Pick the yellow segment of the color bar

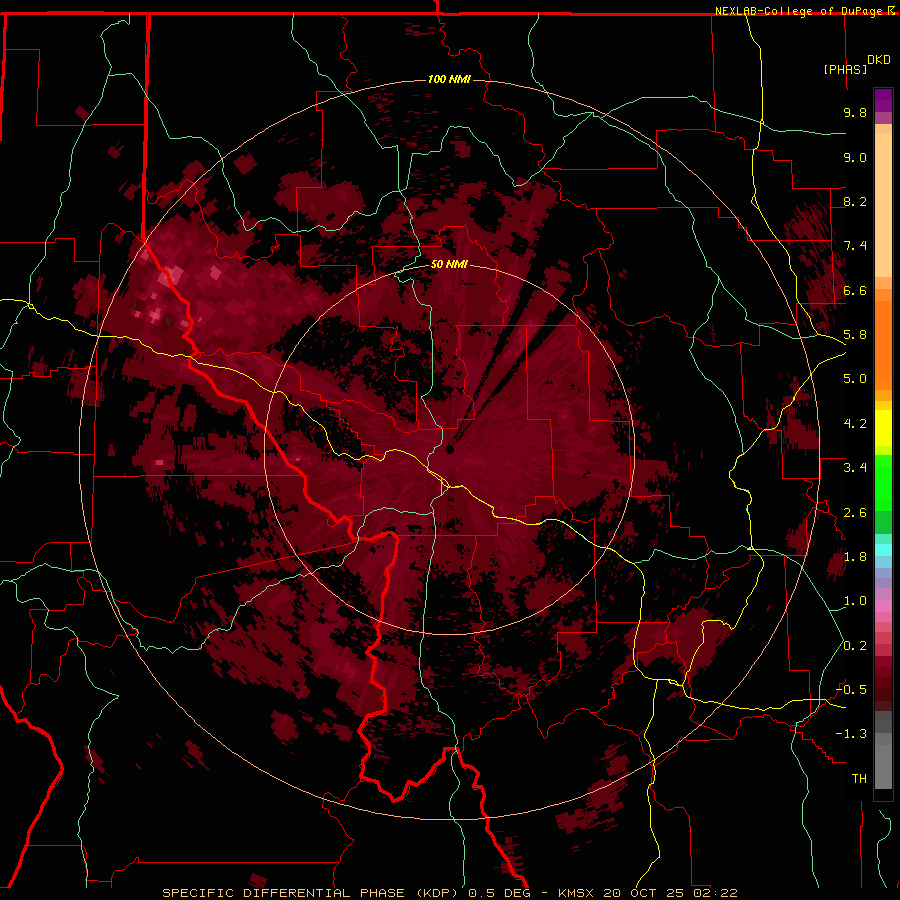(883, 428)
